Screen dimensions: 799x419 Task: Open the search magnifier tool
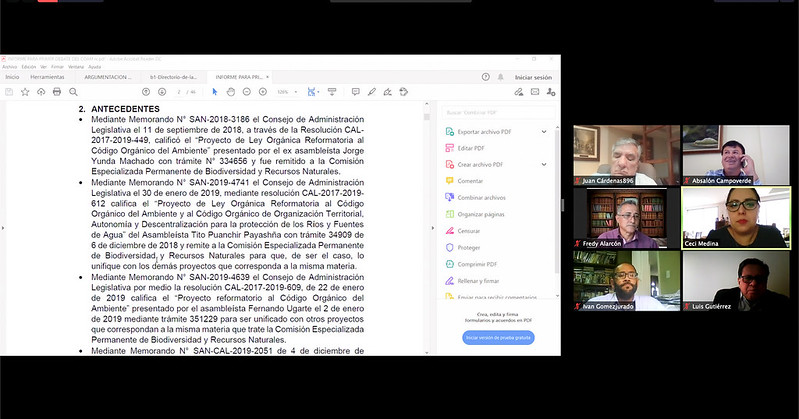73,92
